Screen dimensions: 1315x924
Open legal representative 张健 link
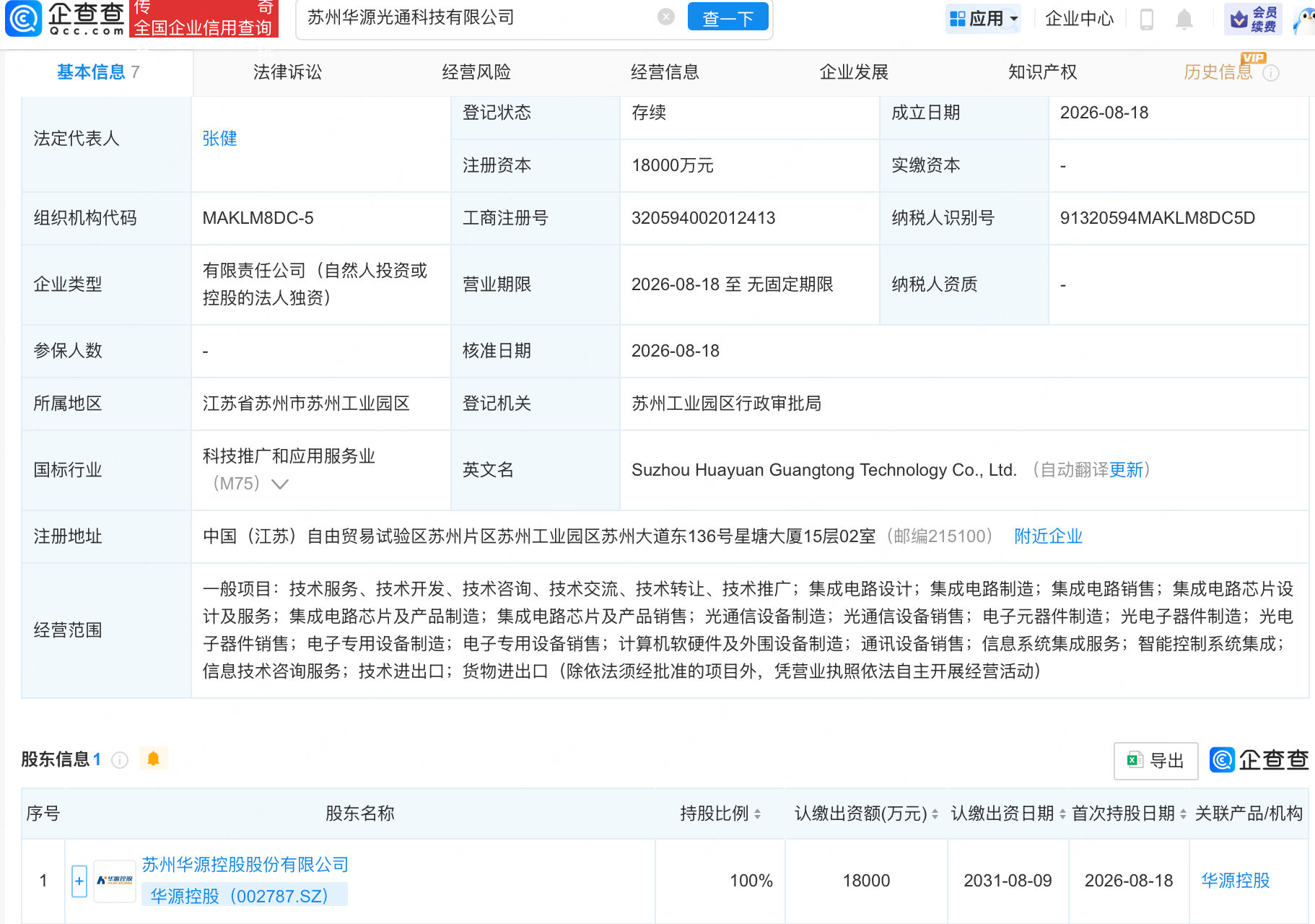[219, 139]
